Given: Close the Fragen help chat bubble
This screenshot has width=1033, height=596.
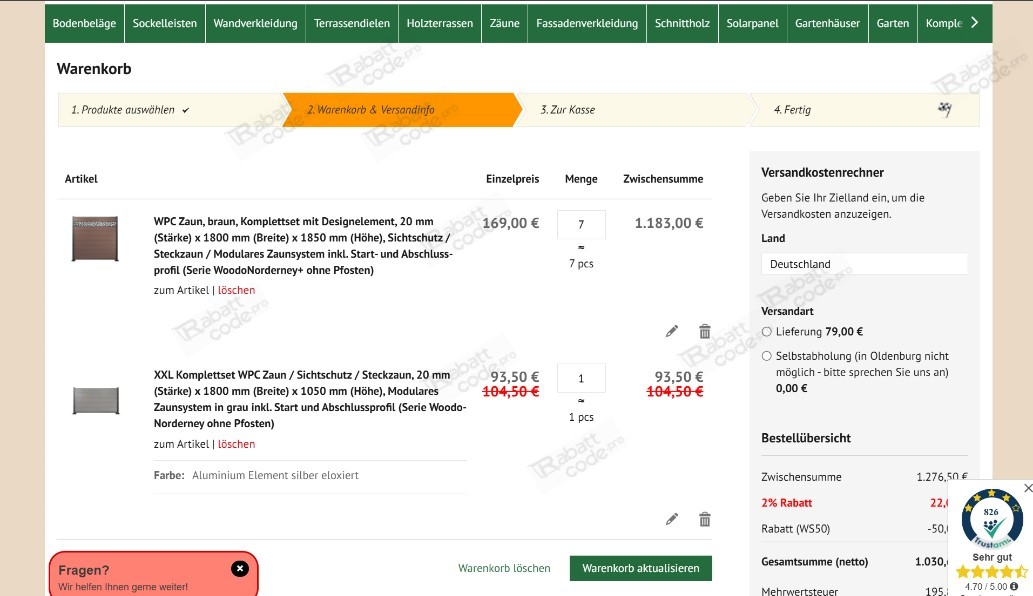Looking at the screenshot, I should [x=240, y=568].
